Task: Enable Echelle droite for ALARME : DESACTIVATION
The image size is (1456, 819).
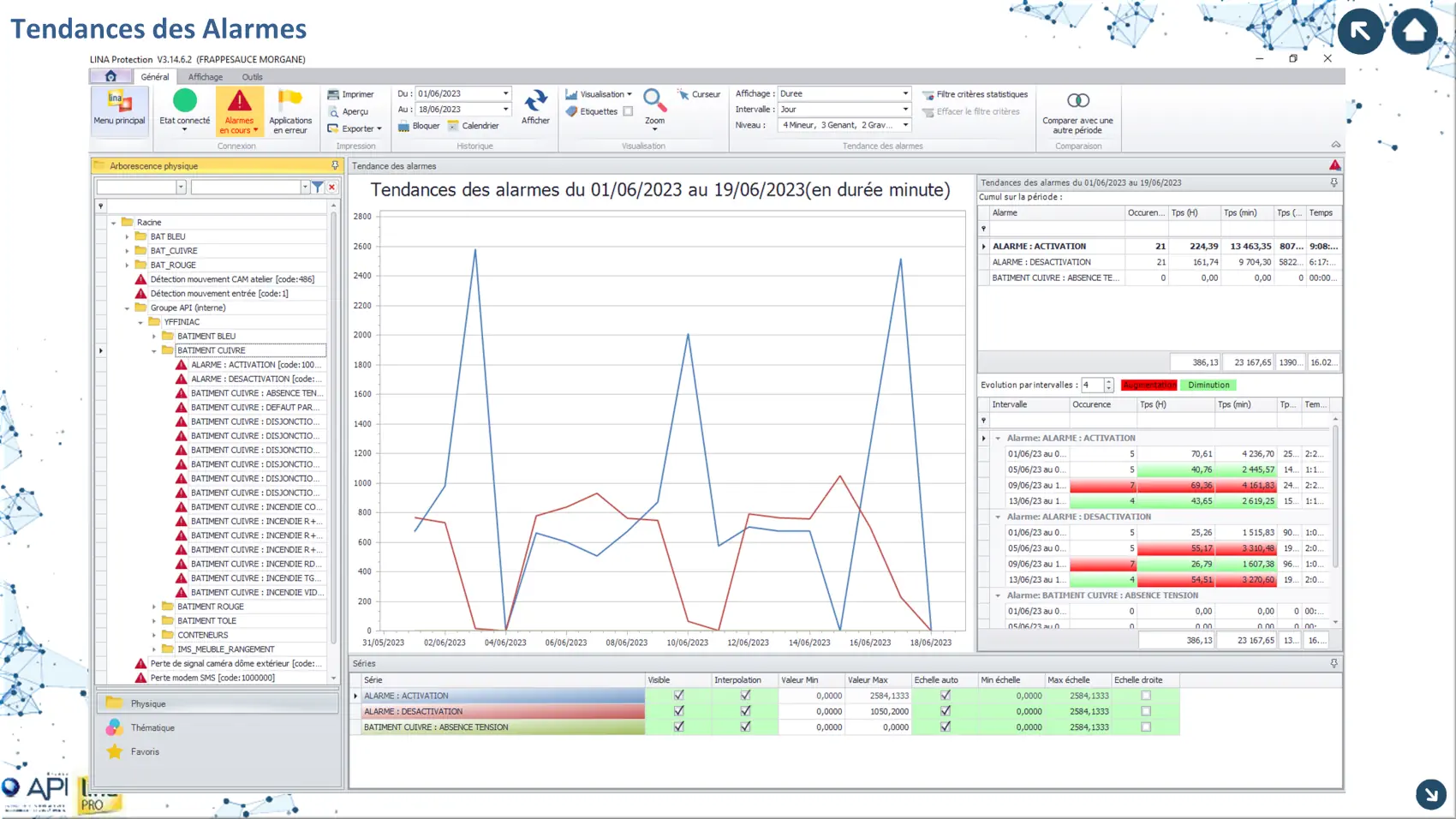Action: point(1146,711)
